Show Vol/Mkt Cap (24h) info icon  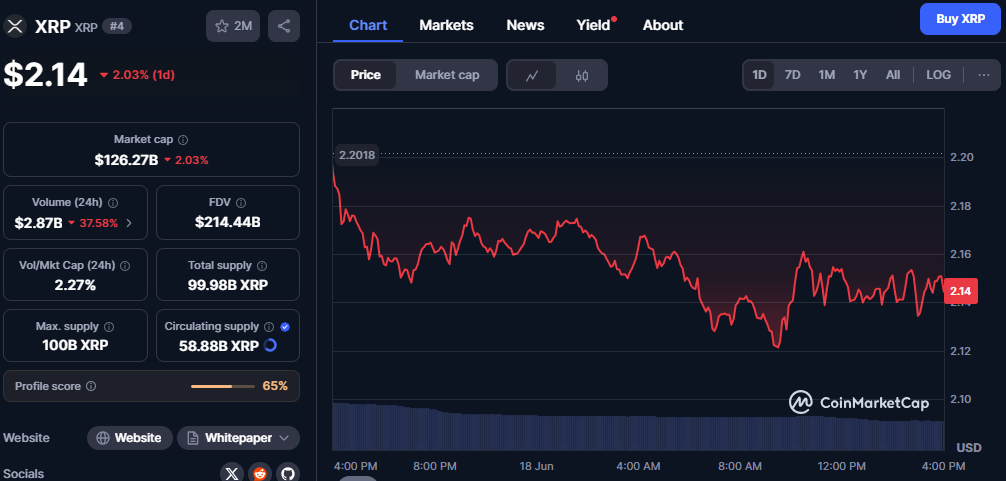click(x=125, y=266)
